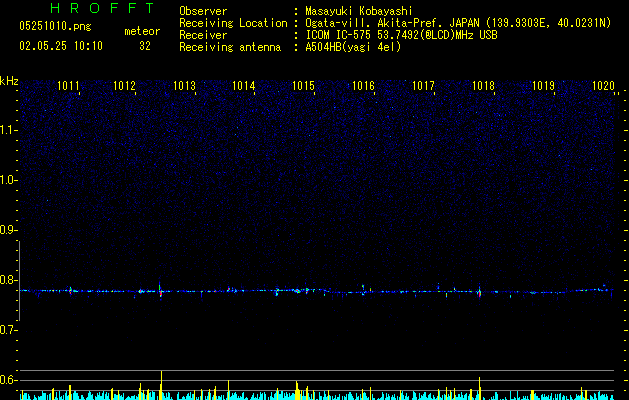Click the 1013 time marker
The height and width of the screenshot is (400, 629).
(184, 86)
